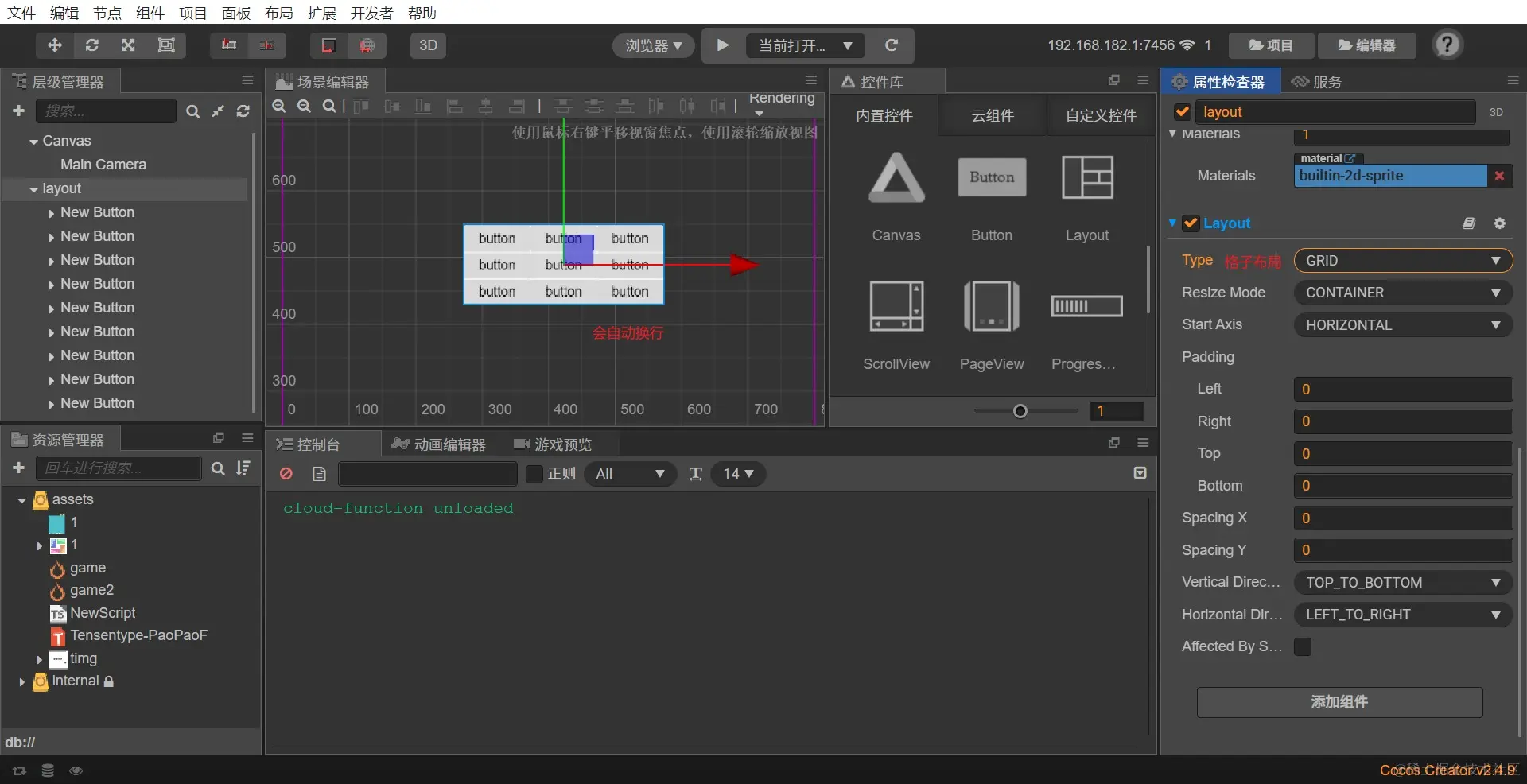
Task: Zoom out of the scene editor
Action: pos(304,106)
